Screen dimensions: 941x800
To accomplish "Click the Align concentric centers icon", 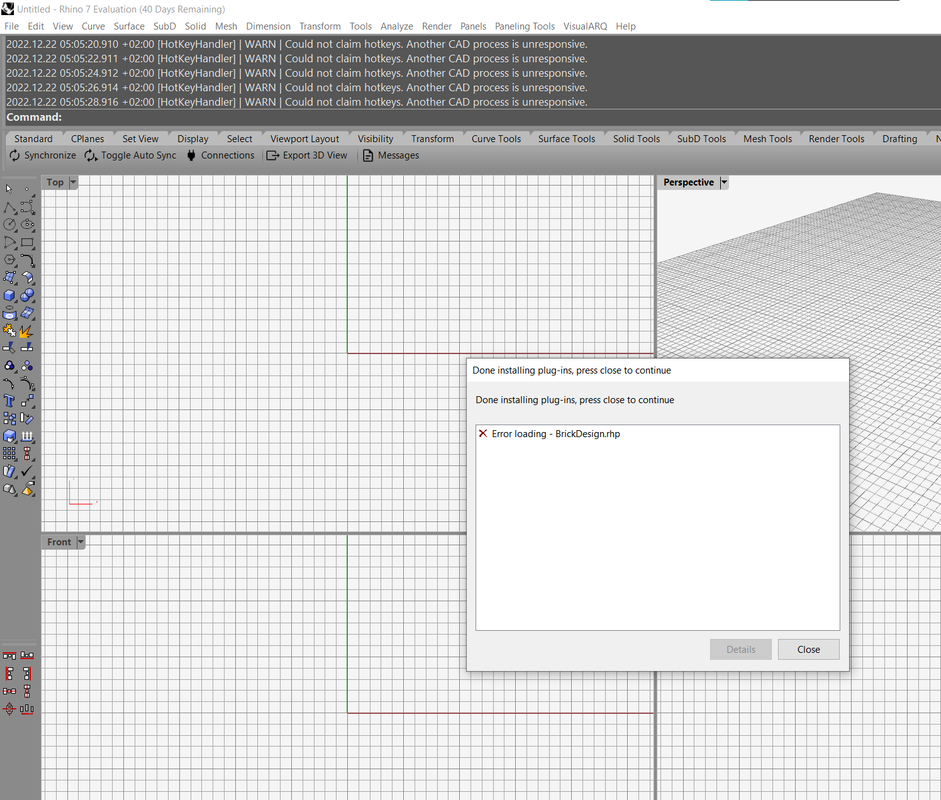I will click(10, 709).
